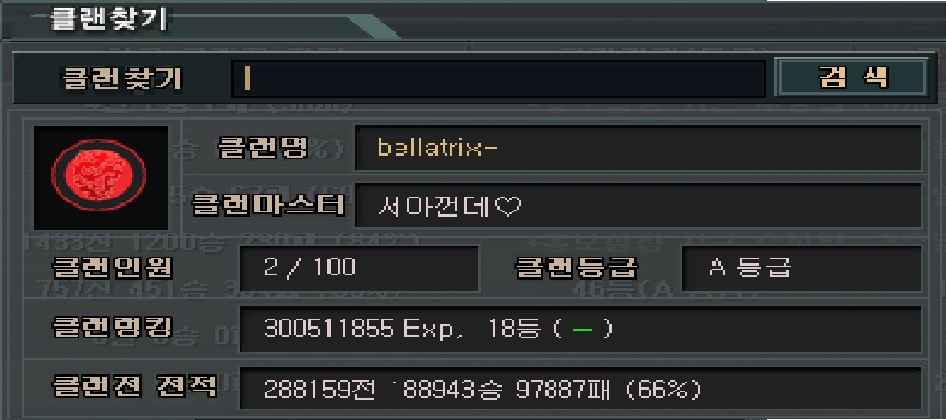This screenshot has width=946, height=420.
Task: Click the 클랜인원 label
Action: coord(112,268)
